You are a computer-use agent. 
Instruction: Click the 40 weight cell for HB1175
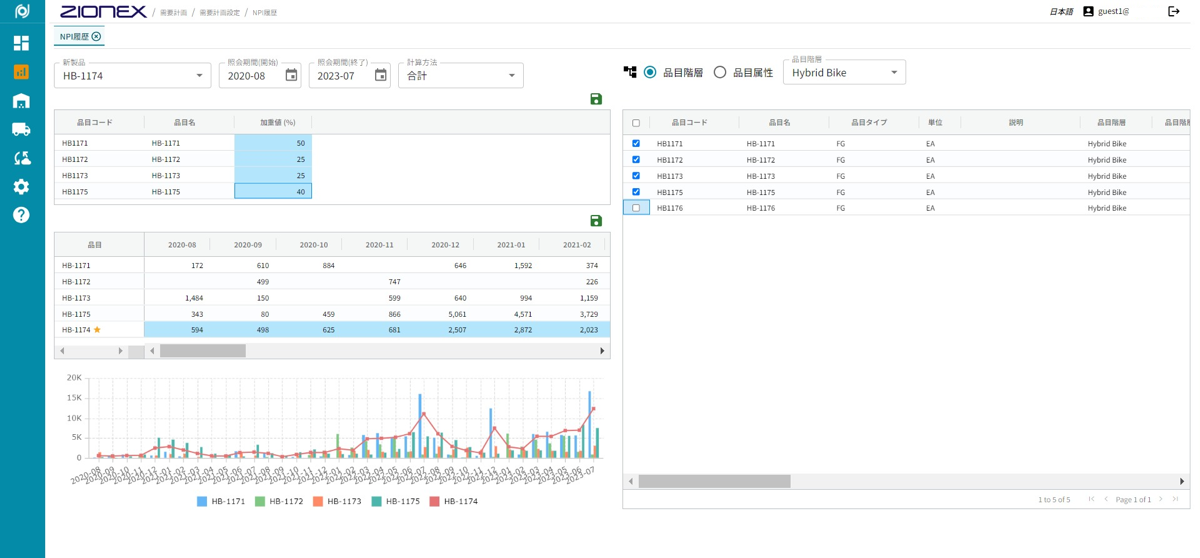273,191
